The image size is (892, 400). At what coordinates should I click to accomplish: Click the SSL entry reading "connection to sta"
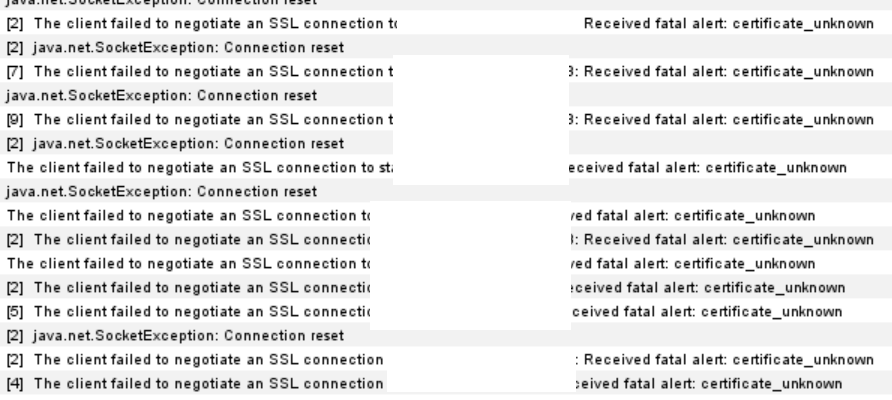pos(446,168)
